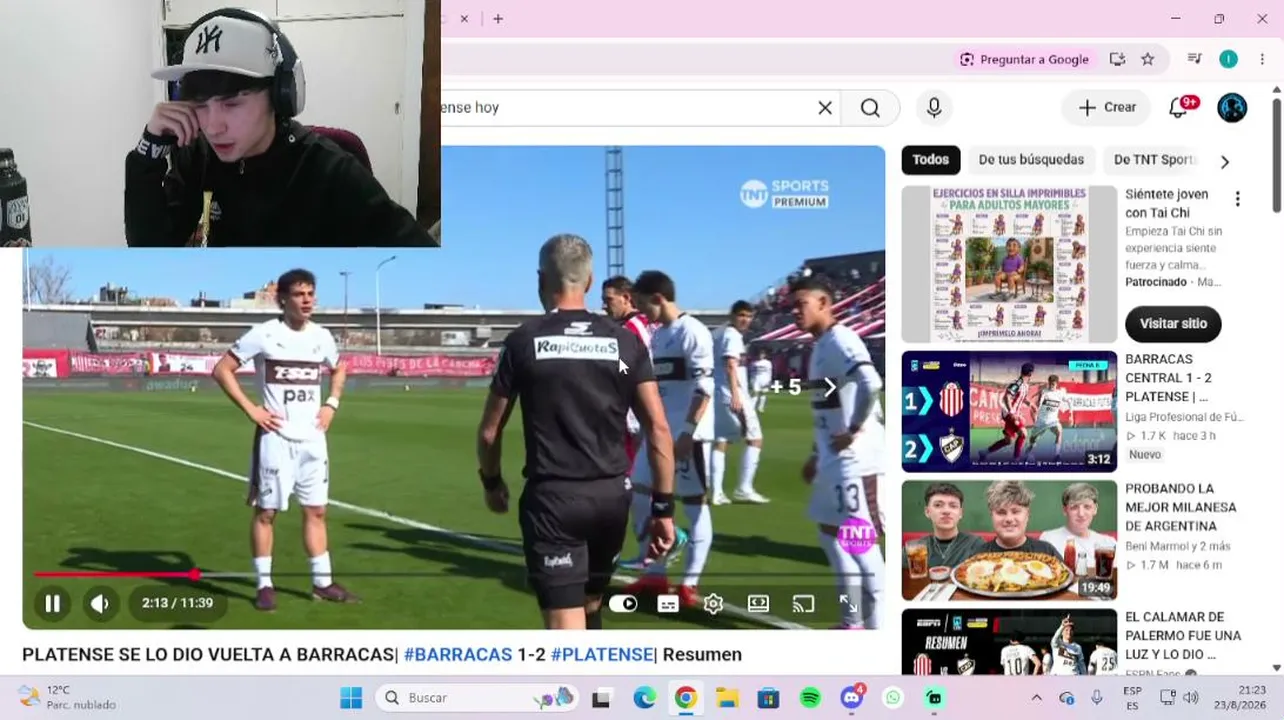The width and height of the screenshot is (1284, 720).
Task: Open EL CALAMAR DE PALERMO title link
Action: [x=1183, y=636]
